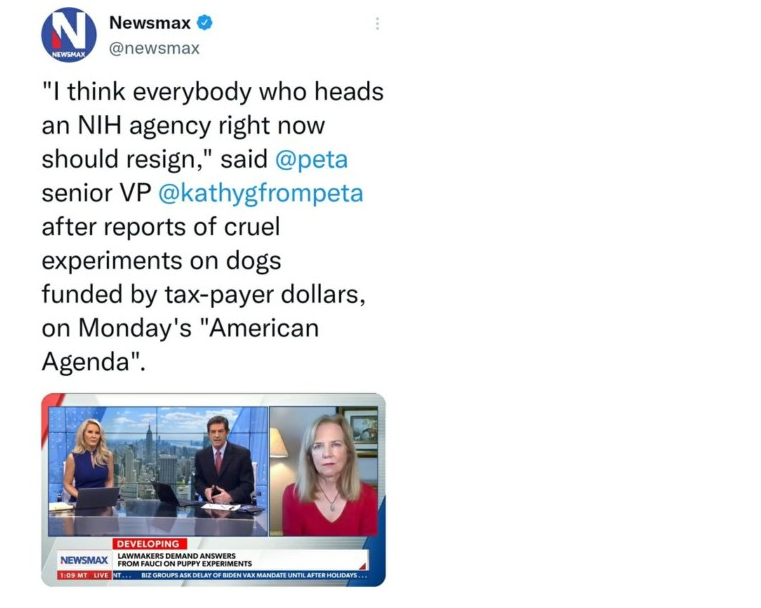
Task: Open the @peta mention
Action: [312, 159]
